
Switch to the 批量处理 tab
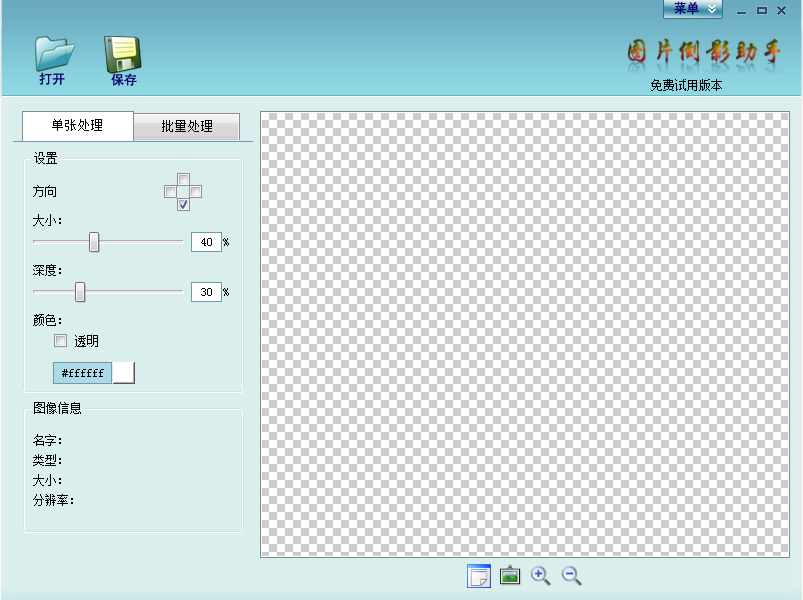coord(187,127)
